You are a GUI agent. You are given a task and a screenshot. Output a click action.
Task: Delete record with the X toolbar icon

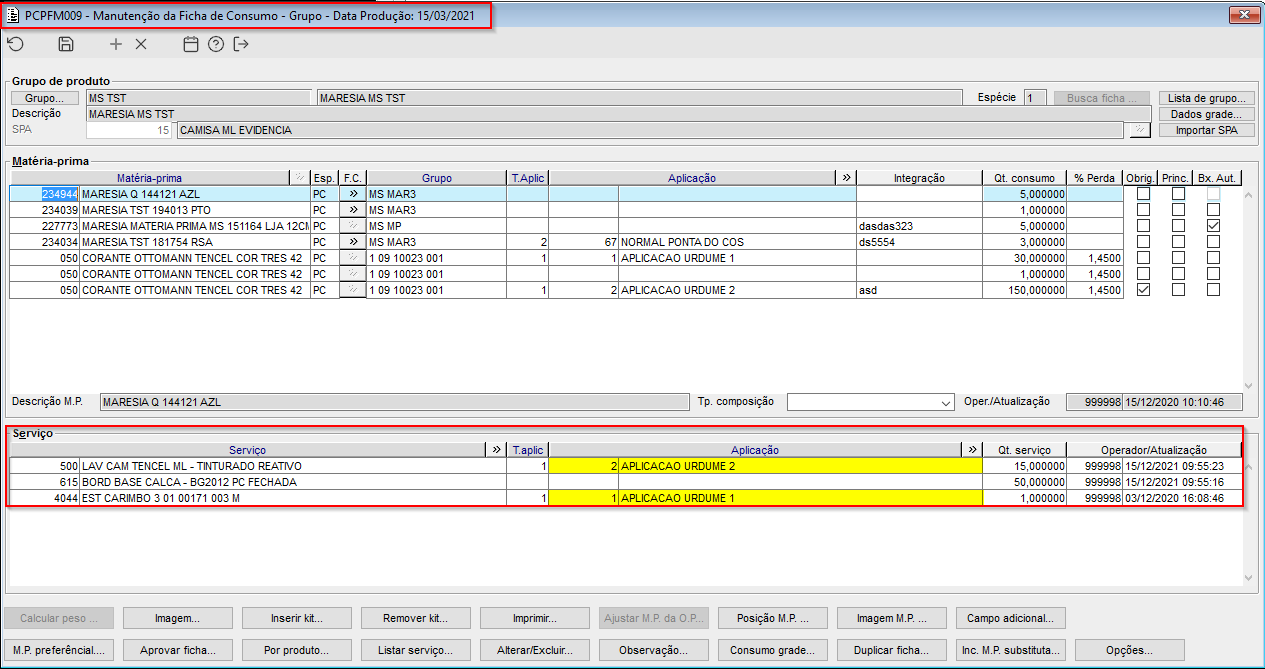(141, 44)
